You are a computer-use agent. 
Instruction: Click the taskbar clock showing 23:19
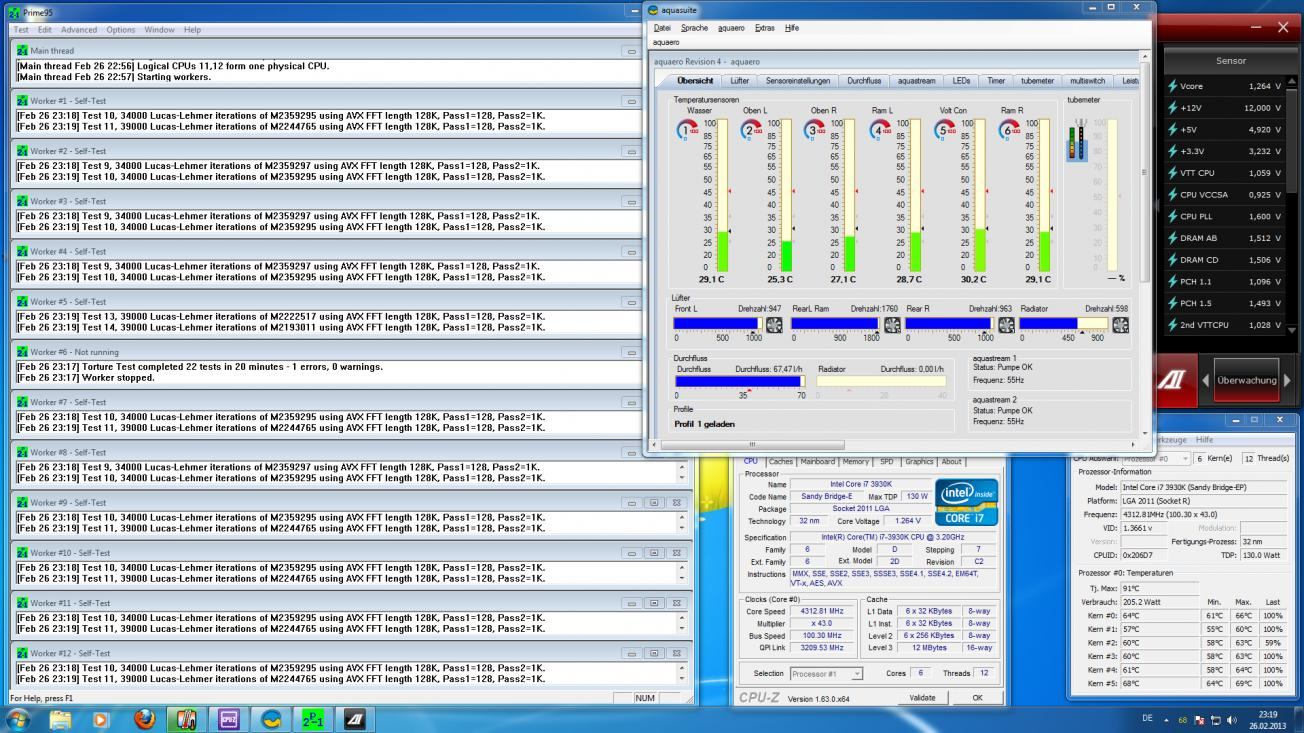(x=1267, y=719)
